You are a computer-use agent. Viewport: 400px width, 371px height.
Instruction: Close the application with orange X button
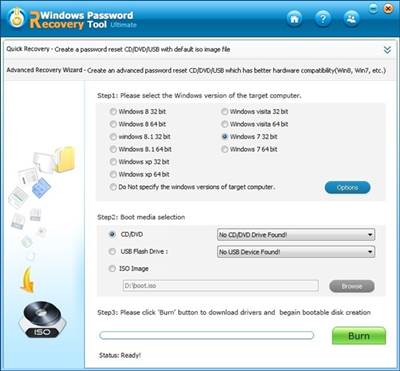[x=388, y=9]
